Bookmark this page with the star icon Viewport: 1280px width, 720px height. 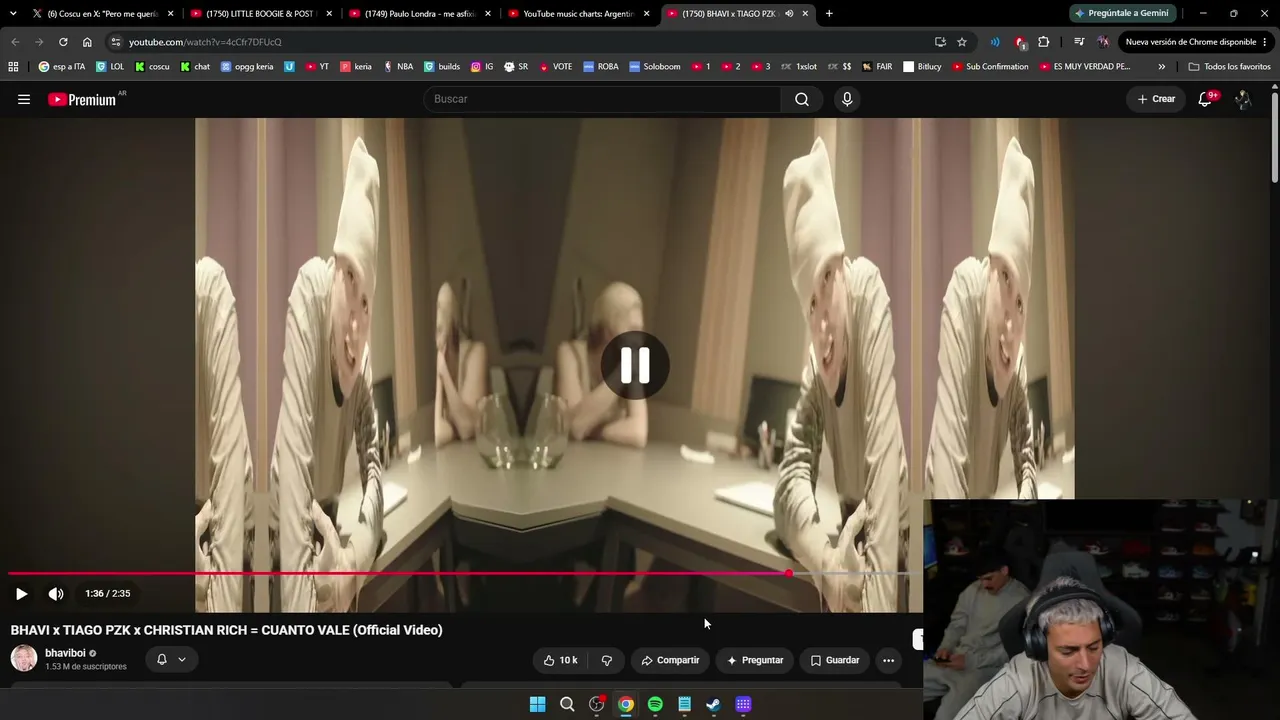pos(962,42)
